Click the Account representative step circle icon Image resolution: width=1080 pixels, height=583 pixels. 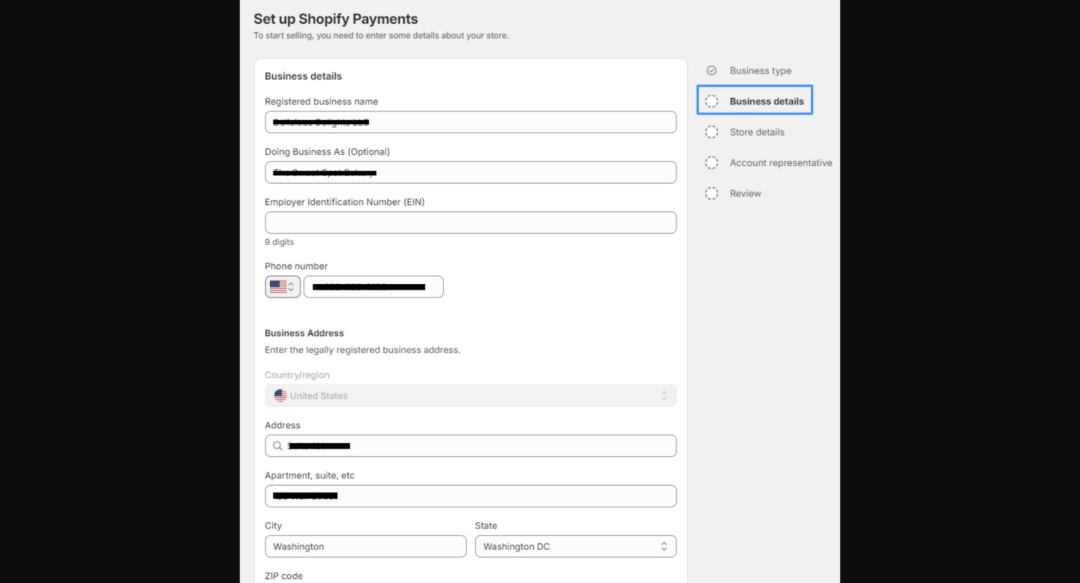(x=711, y=163)
